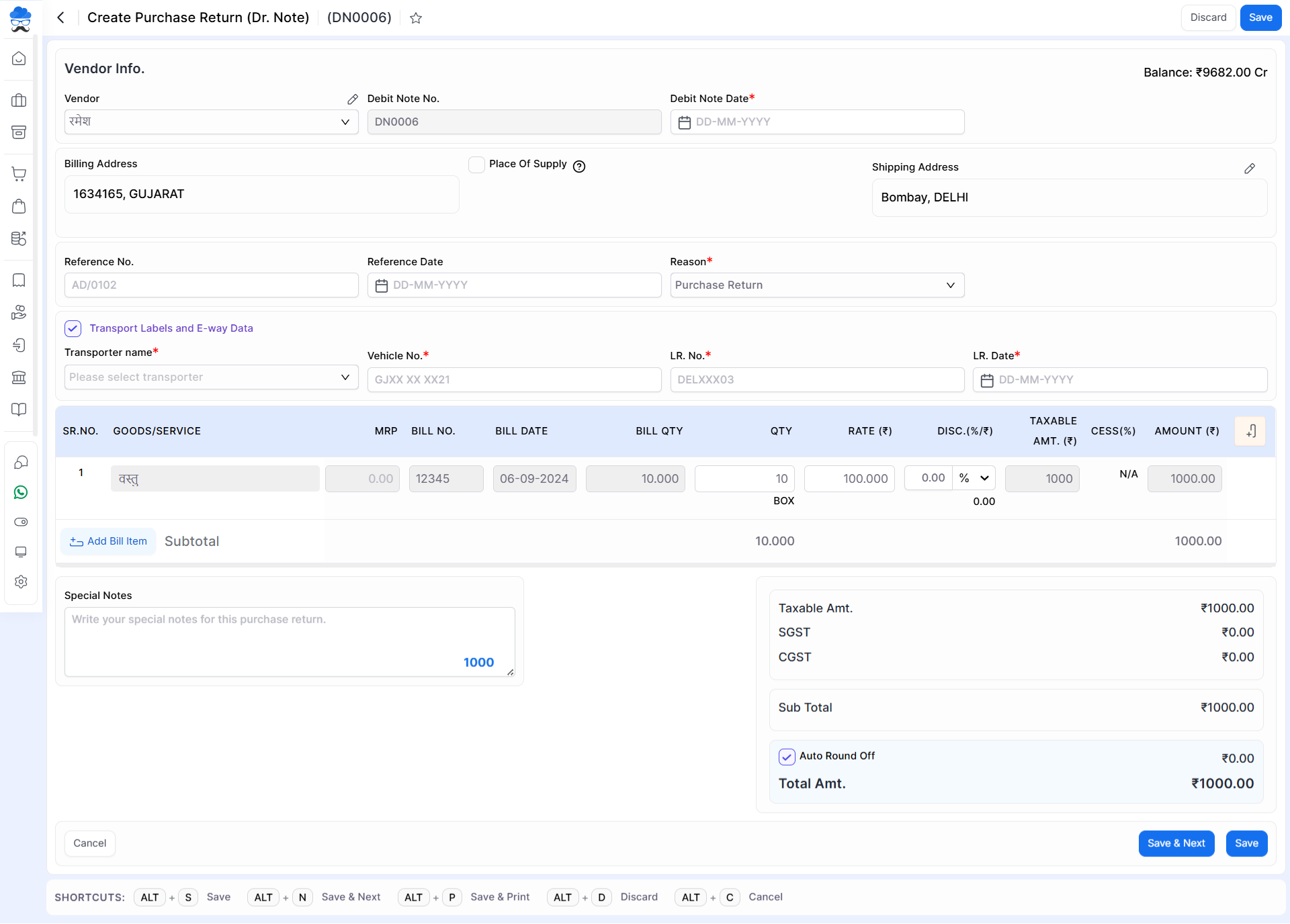
Task: Open the chat bubbles sidebar icon
Action: coord(21,463)
